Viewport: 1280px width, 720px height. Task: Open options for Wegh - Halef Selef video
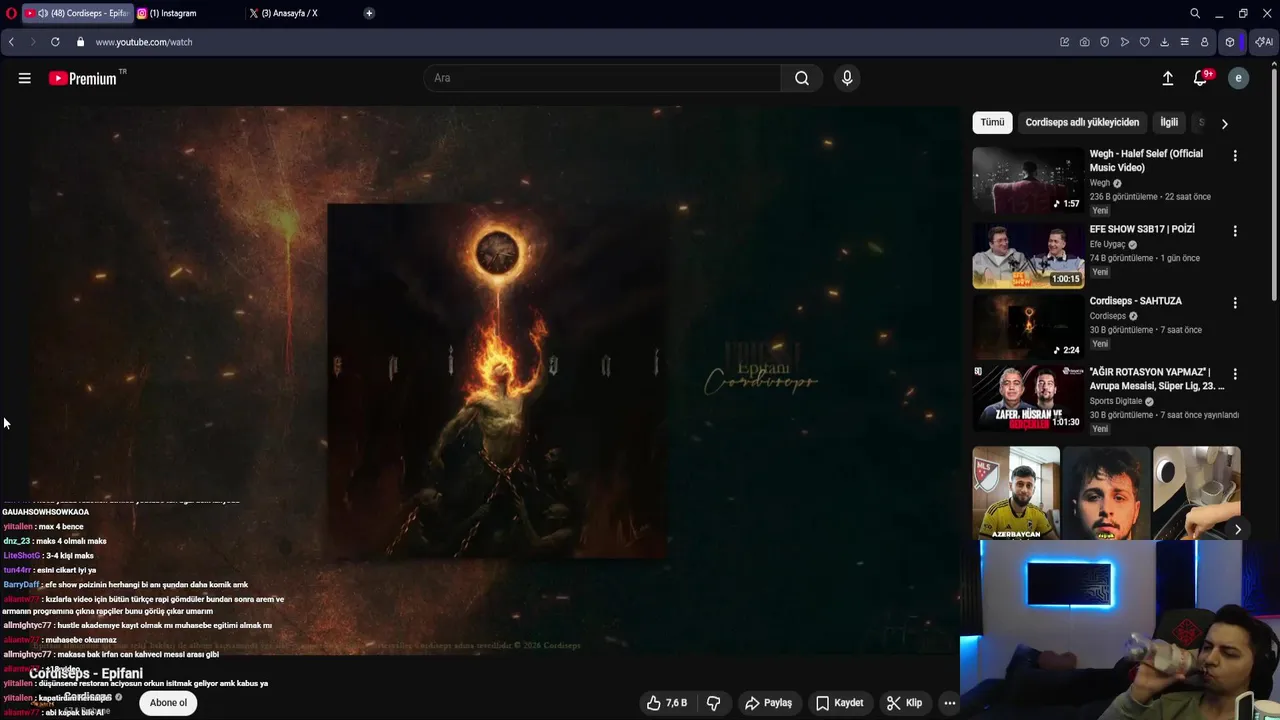coord(1235,156)
